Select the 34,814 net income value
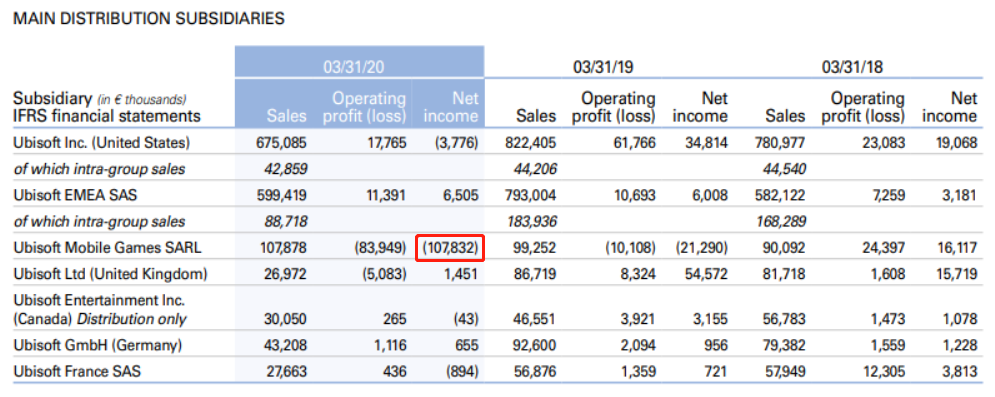The width and height of the screenshot is (995, 397). tap(705, 143)
